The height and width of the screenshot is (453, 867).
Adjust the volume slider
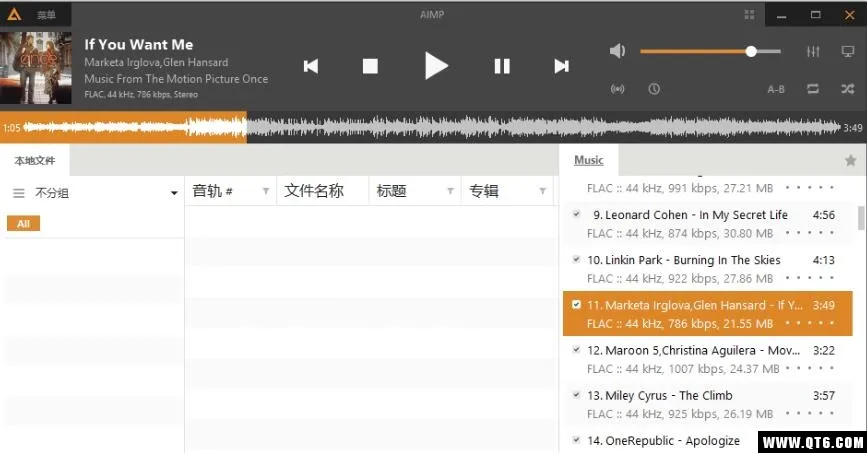click(710, 51)
